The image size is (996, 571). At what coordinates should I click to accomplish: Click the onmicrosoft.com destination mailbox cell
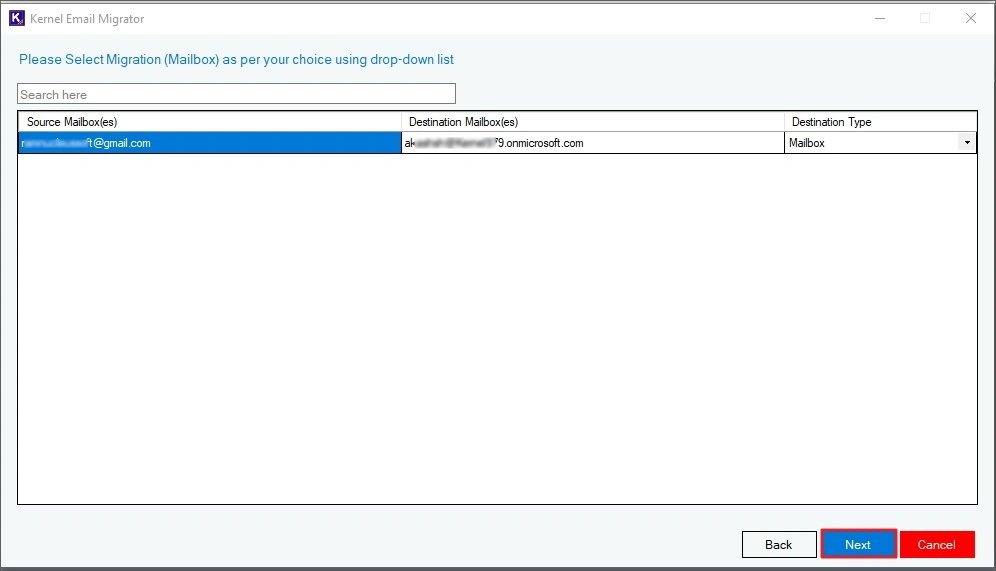tap(592, 143)
